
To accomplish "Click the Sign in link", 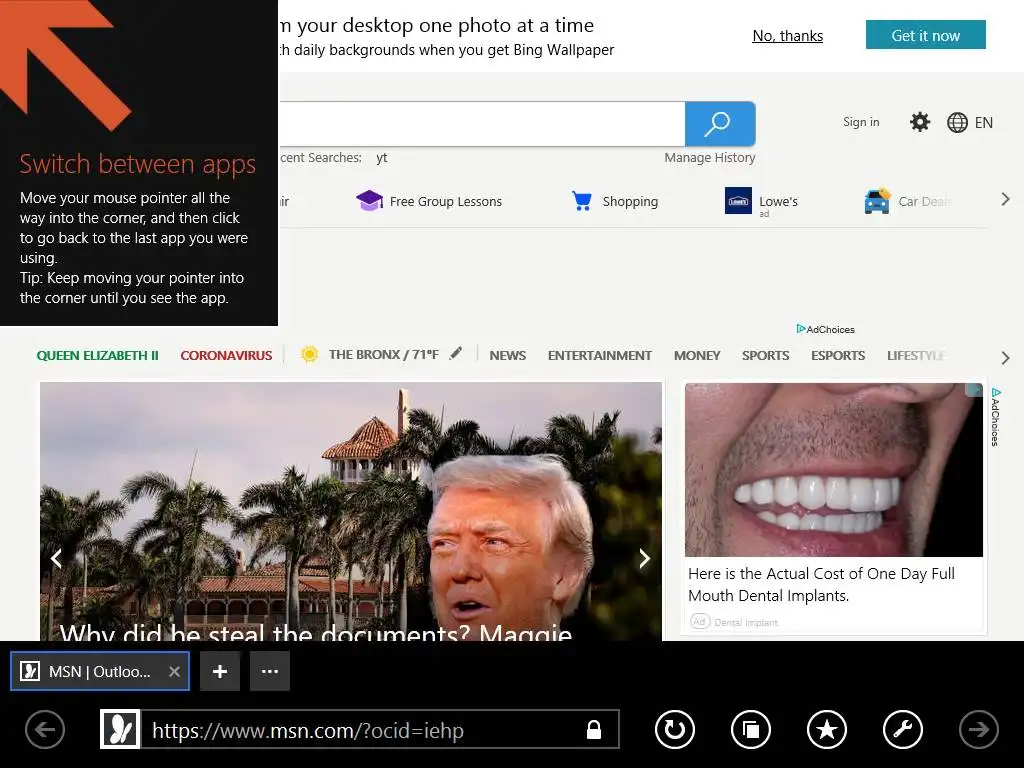I will pos(861,122).
